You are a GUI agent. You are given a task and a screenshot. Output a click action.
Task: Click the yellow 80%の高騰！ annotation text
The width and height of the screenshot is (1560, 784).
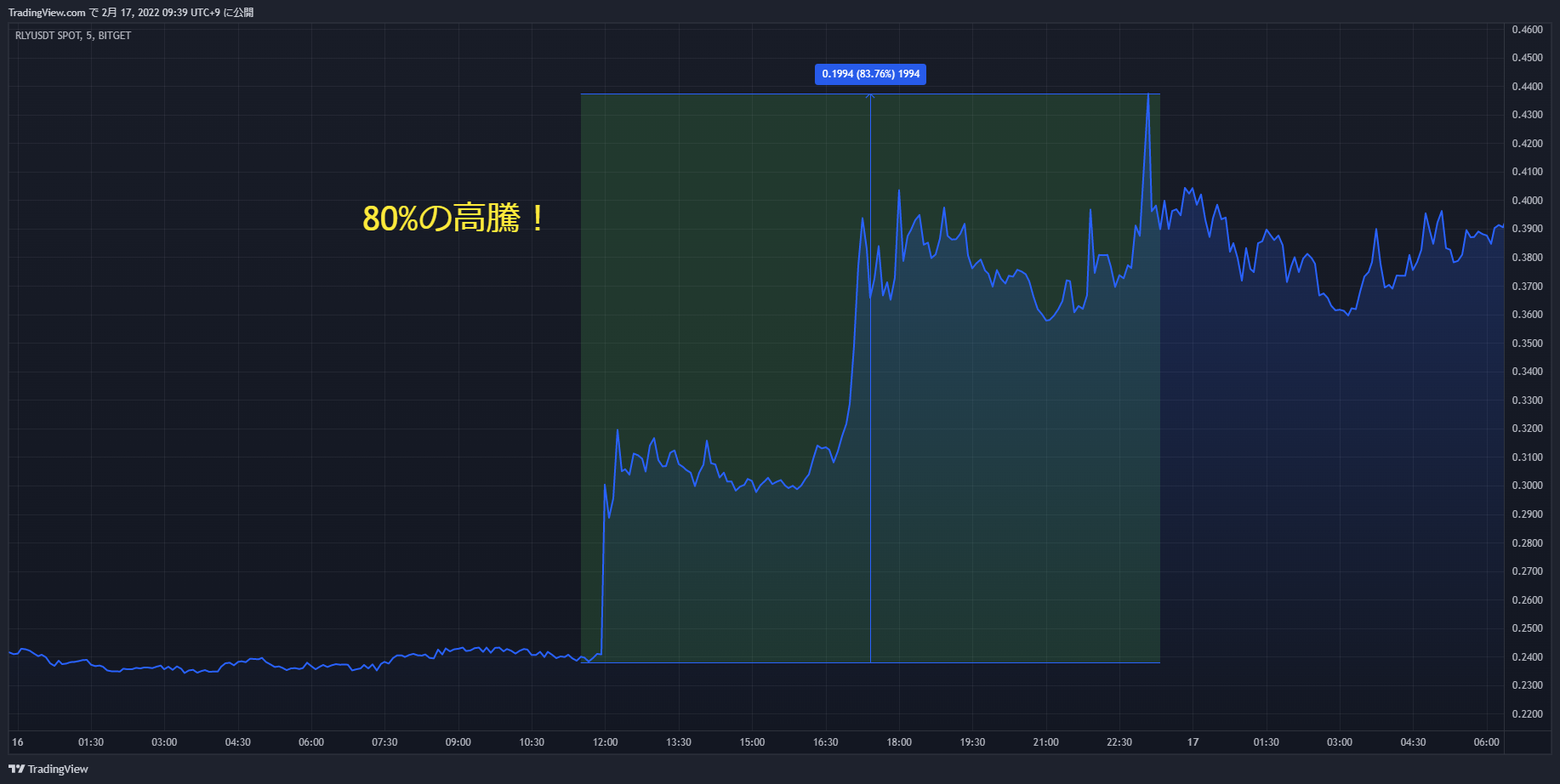(x=454, y=219)
